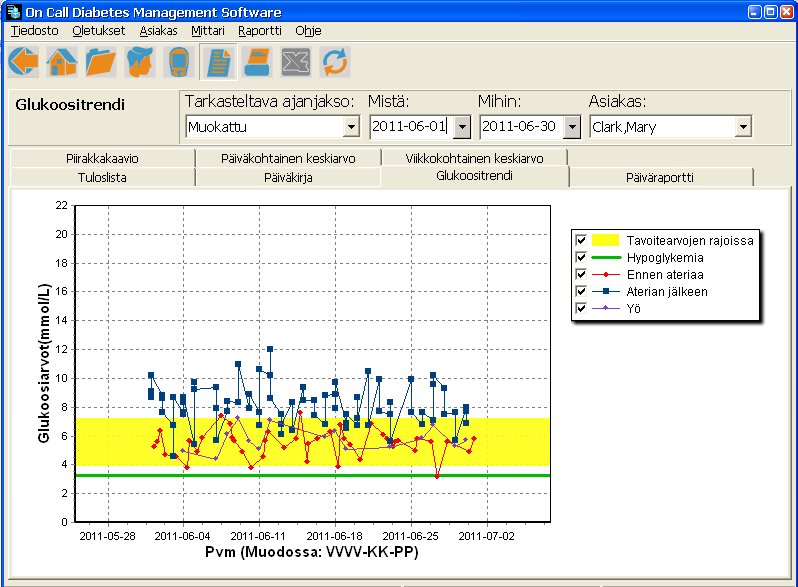
Task: Click the blue Aterian jälkeen legend marker
Action: click(x=606, y=291)
